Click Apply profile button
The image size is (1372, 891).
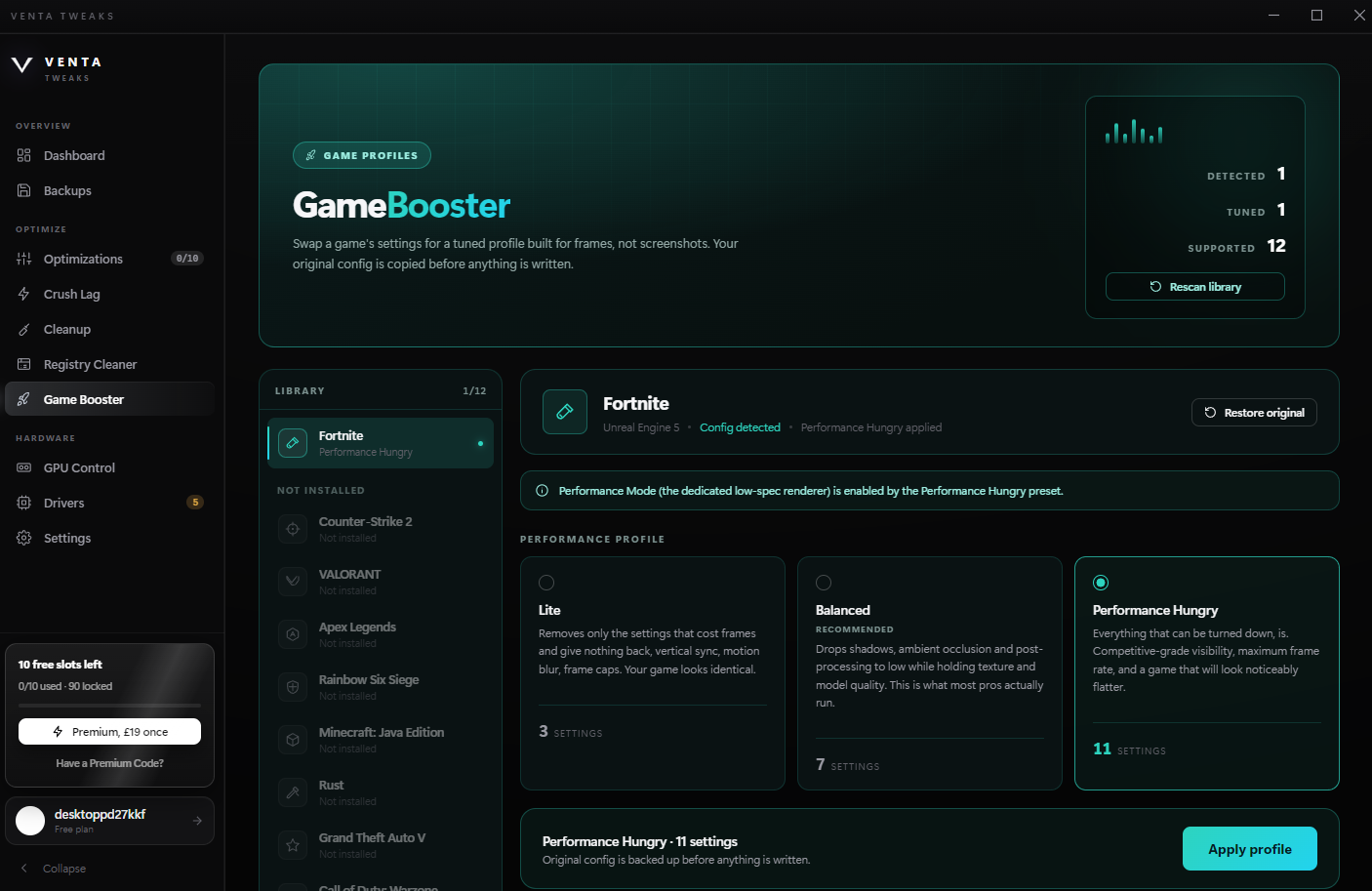[1250, 849]
